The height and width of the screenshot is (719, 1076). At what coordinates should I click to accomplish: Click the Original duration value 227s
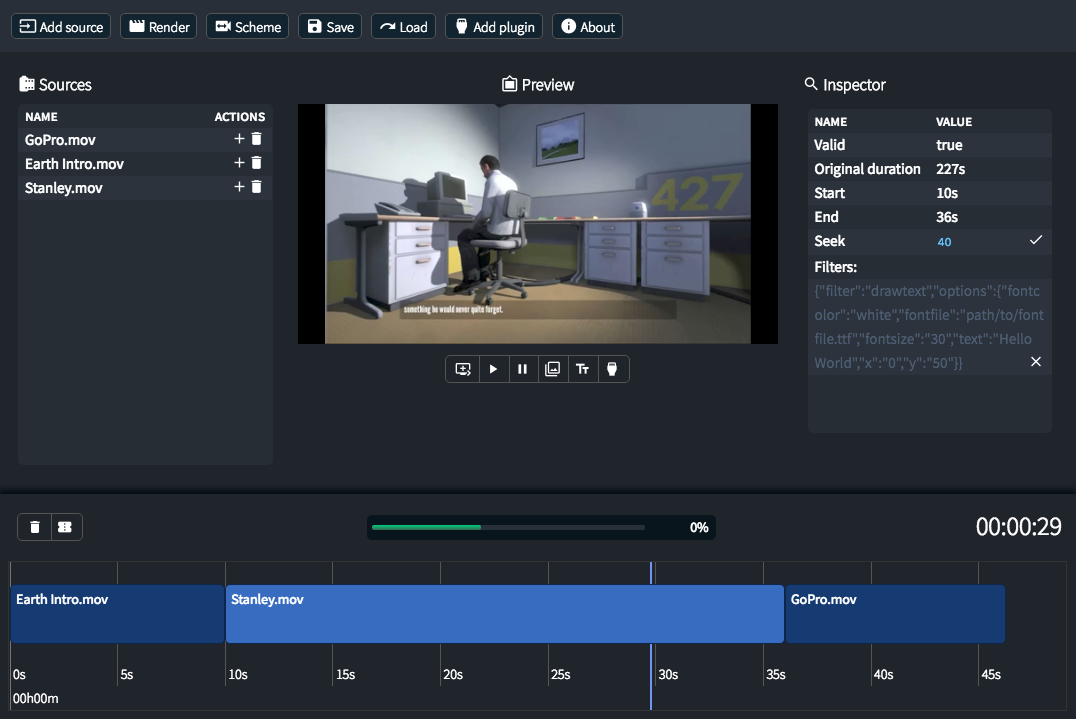pyautogui.click(x=950, y=169)
